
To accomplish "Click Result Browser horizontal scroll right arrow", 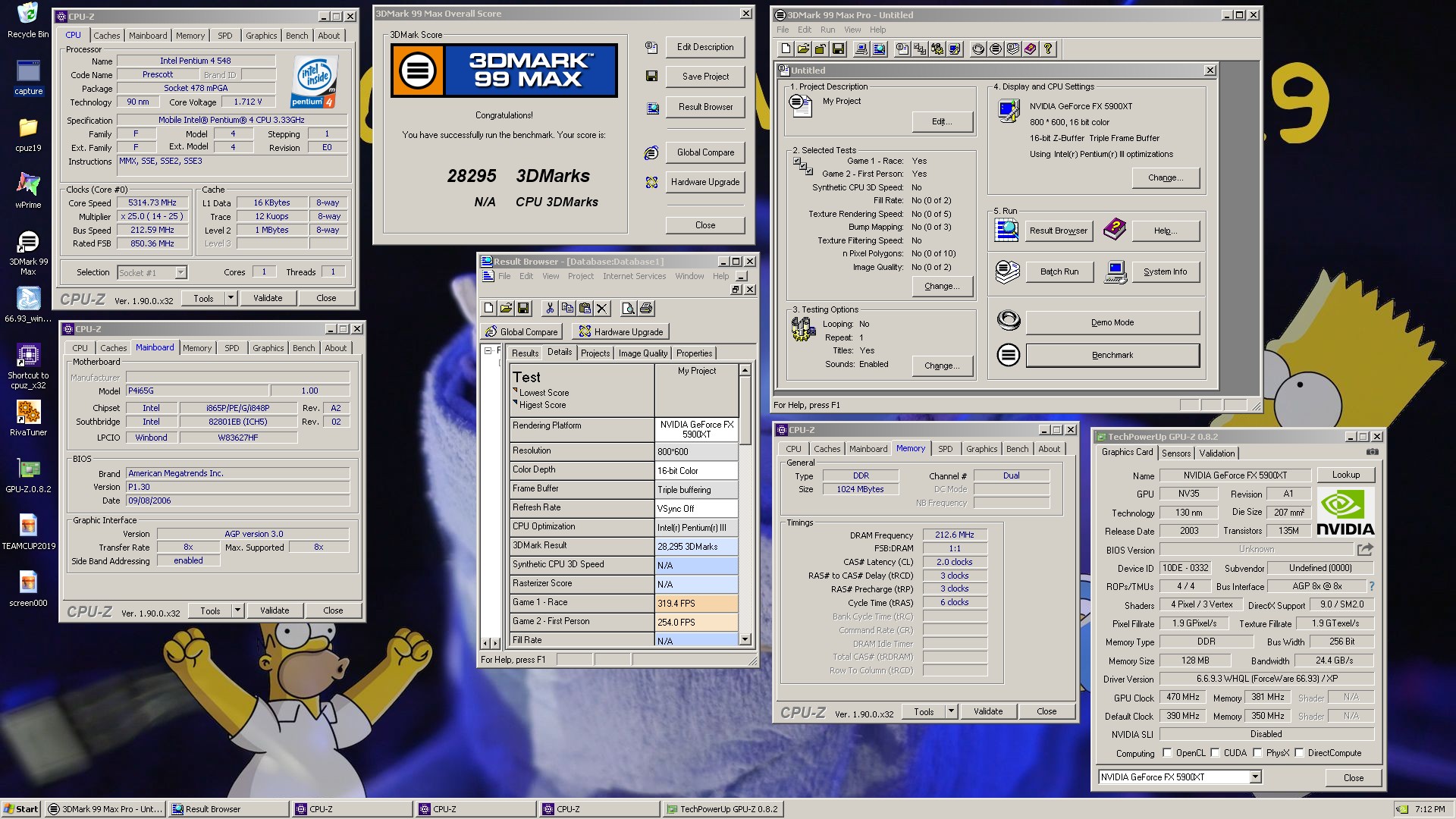I will [496, 643].
